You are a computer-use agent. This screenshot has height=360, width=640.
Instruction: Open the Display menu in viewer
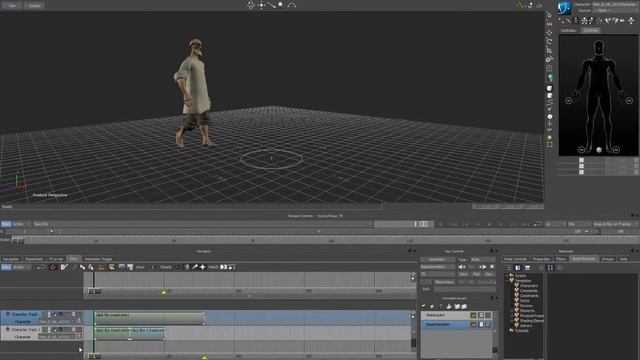34,6
